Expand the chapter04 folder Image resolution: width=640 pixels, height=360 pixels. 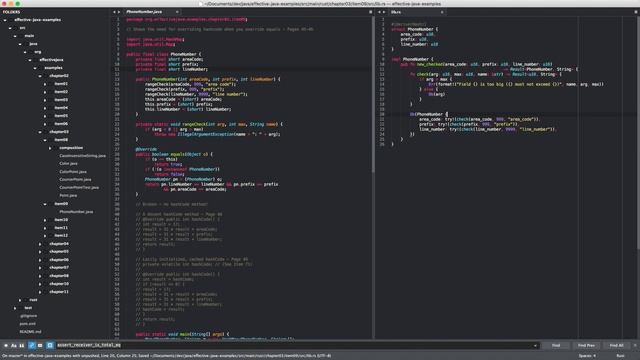click(x=40, y=244)
